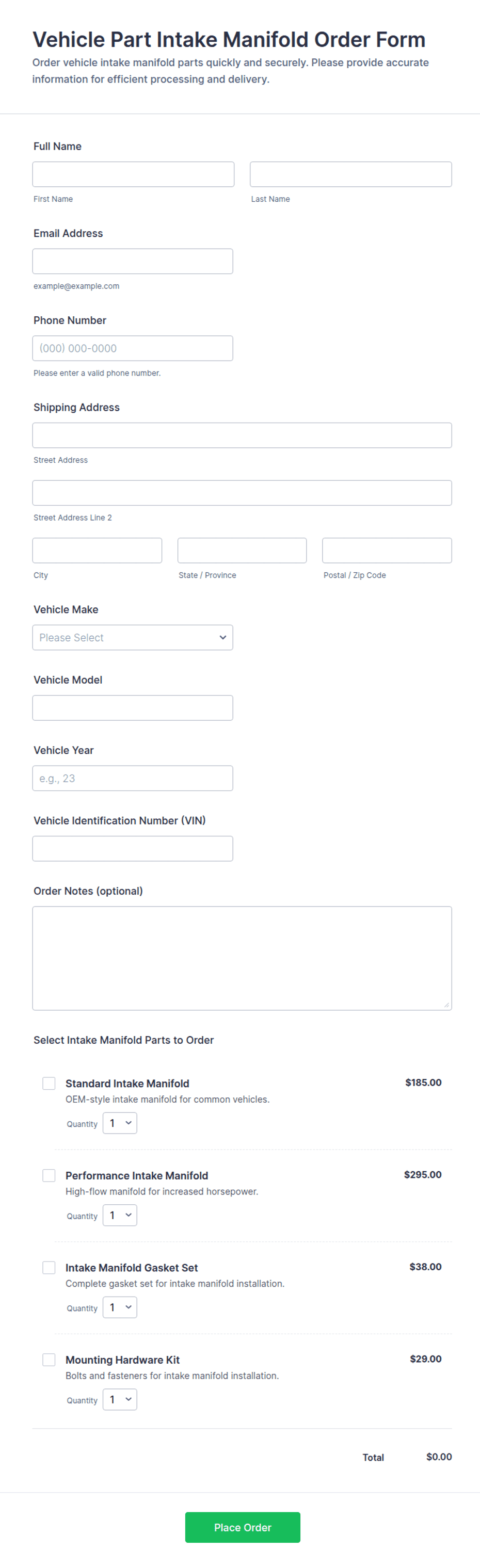Expand quantity selector for Performance Intake Manifold
Viewport: 480px width, 1568px height.
120,1215
